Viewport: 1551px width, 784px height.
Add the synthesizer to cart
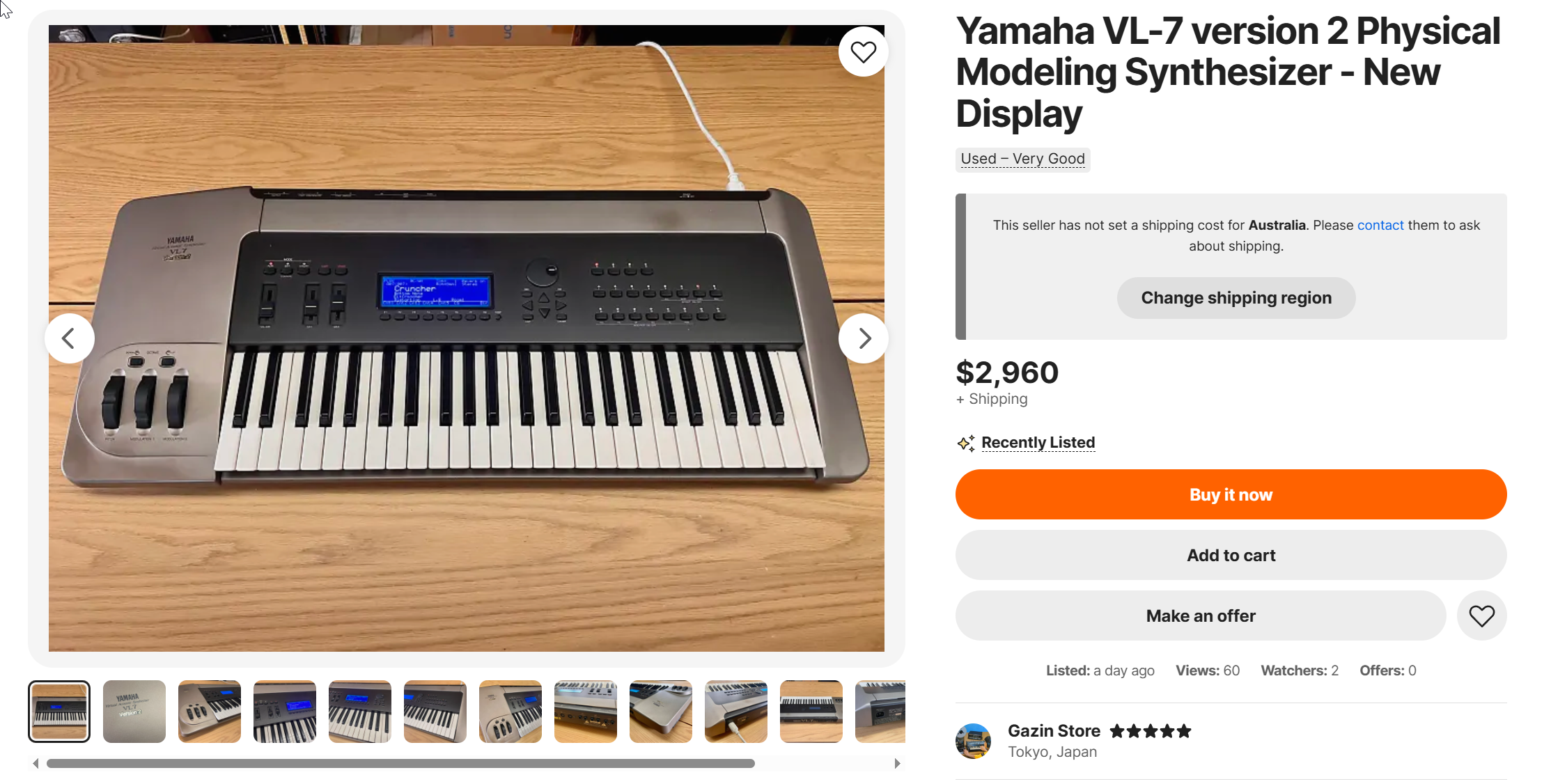1231,555
